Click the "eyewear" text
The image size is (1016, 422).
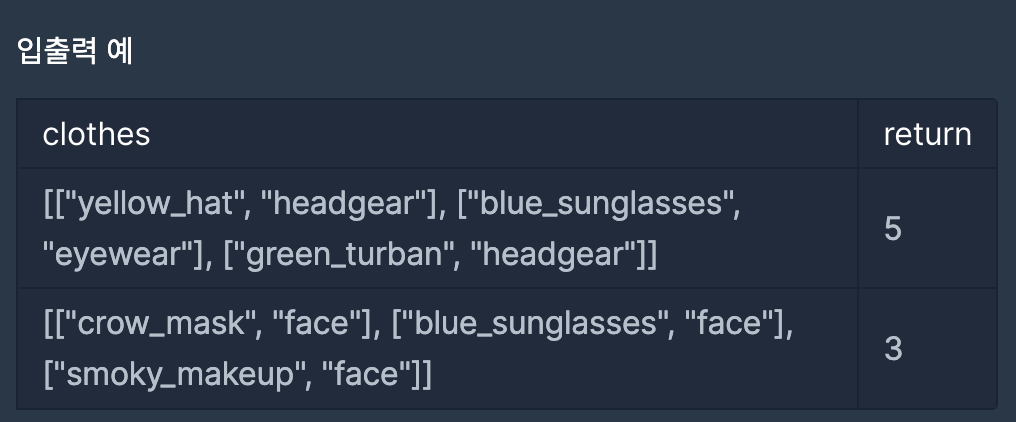(x=114, y=254)
